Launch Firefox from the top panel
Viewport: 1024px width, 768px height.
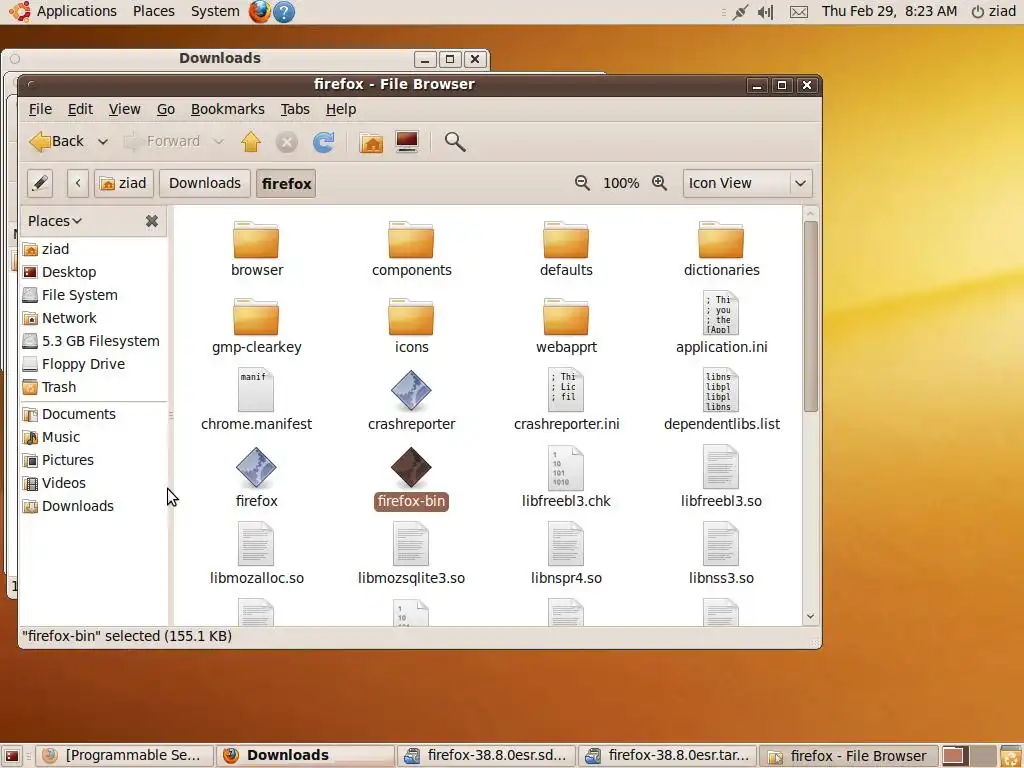pyautogui.click(x=259, y=12)
